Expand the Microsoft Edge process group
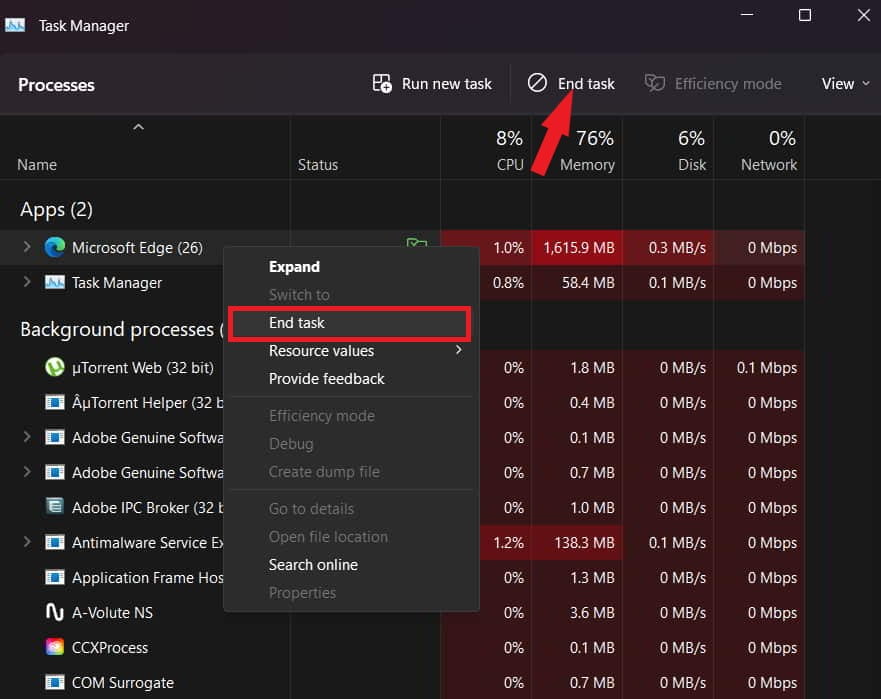The image size is (881, 699). click(27, 248)
